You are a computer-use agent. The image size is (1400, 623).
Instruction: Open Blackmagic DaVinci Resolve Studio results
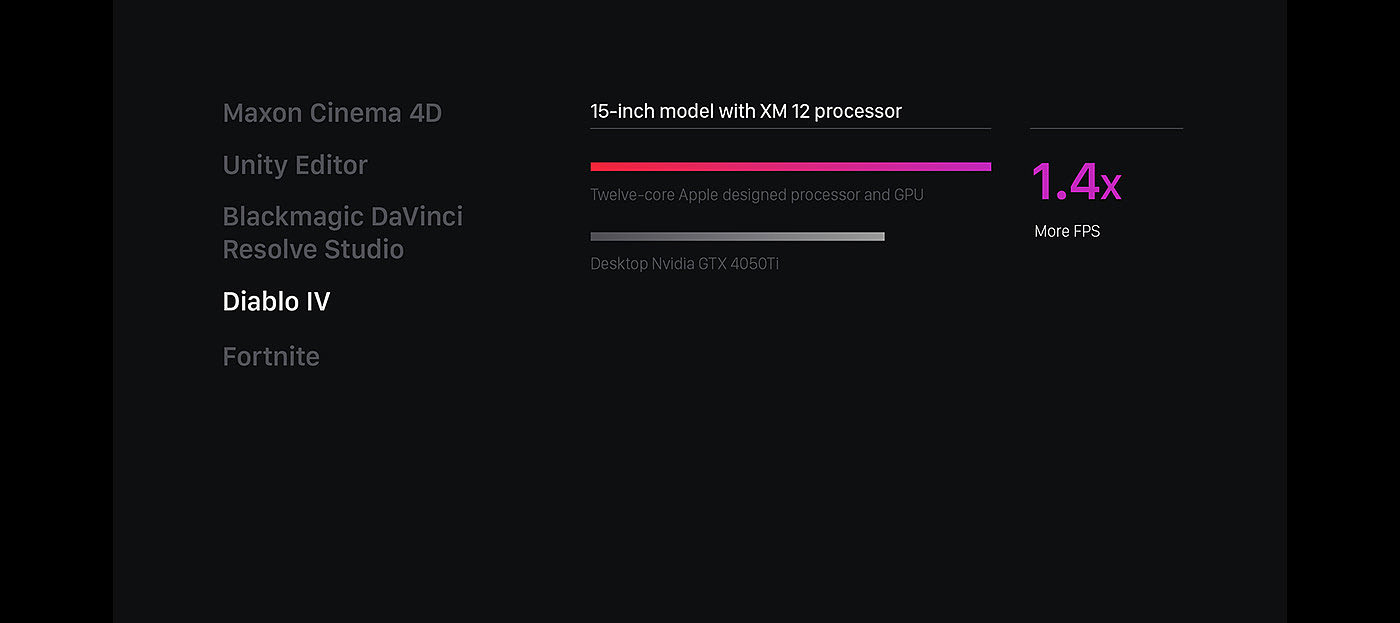(342, 233)
